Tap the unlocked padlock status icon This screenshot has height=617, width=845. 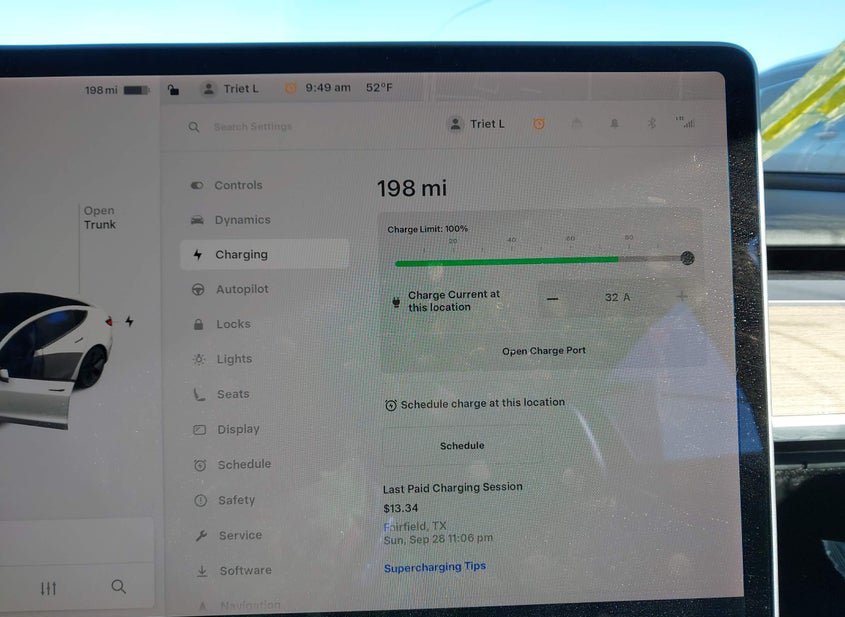tap(173, 89)
